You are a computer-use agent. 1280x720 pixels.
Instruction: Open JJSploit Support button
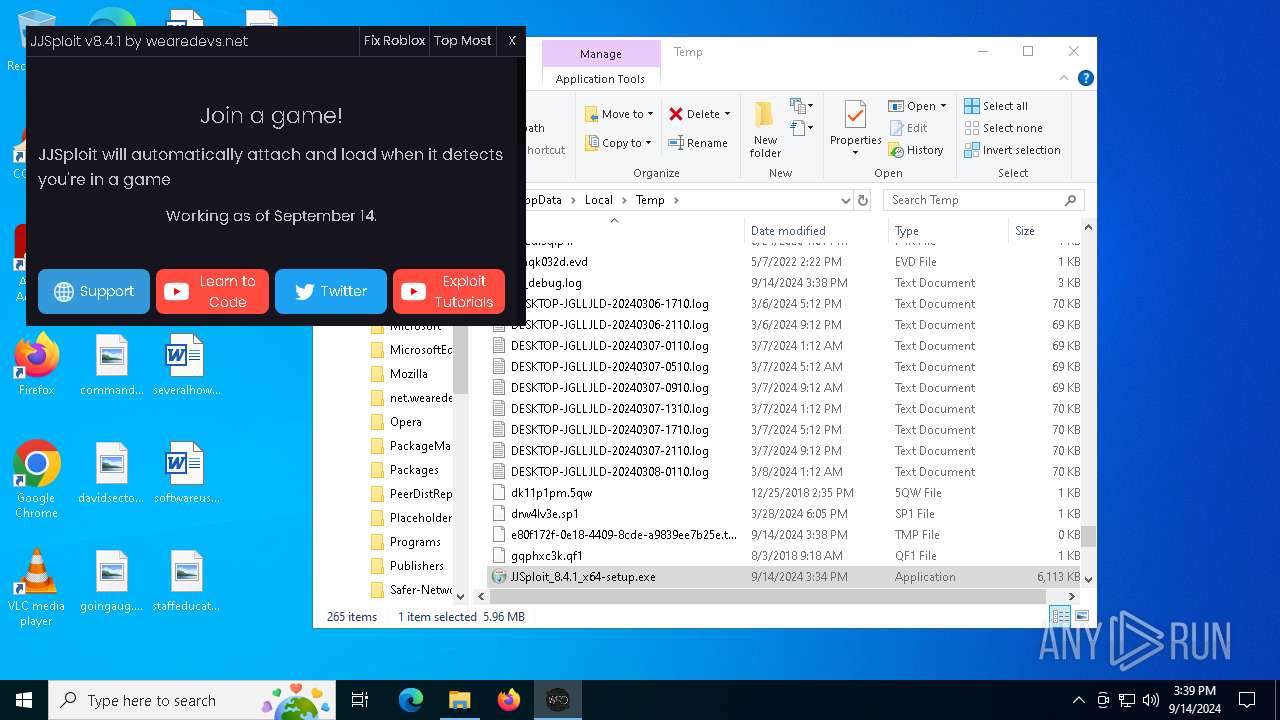94,291
